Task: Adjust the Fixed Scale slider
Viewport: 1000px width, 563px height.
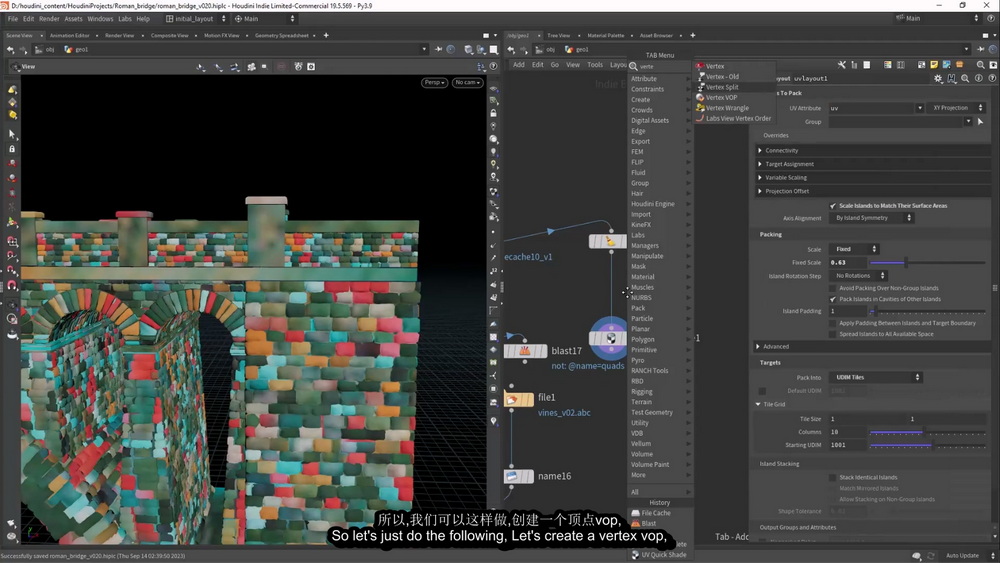Action: (928, 263)
